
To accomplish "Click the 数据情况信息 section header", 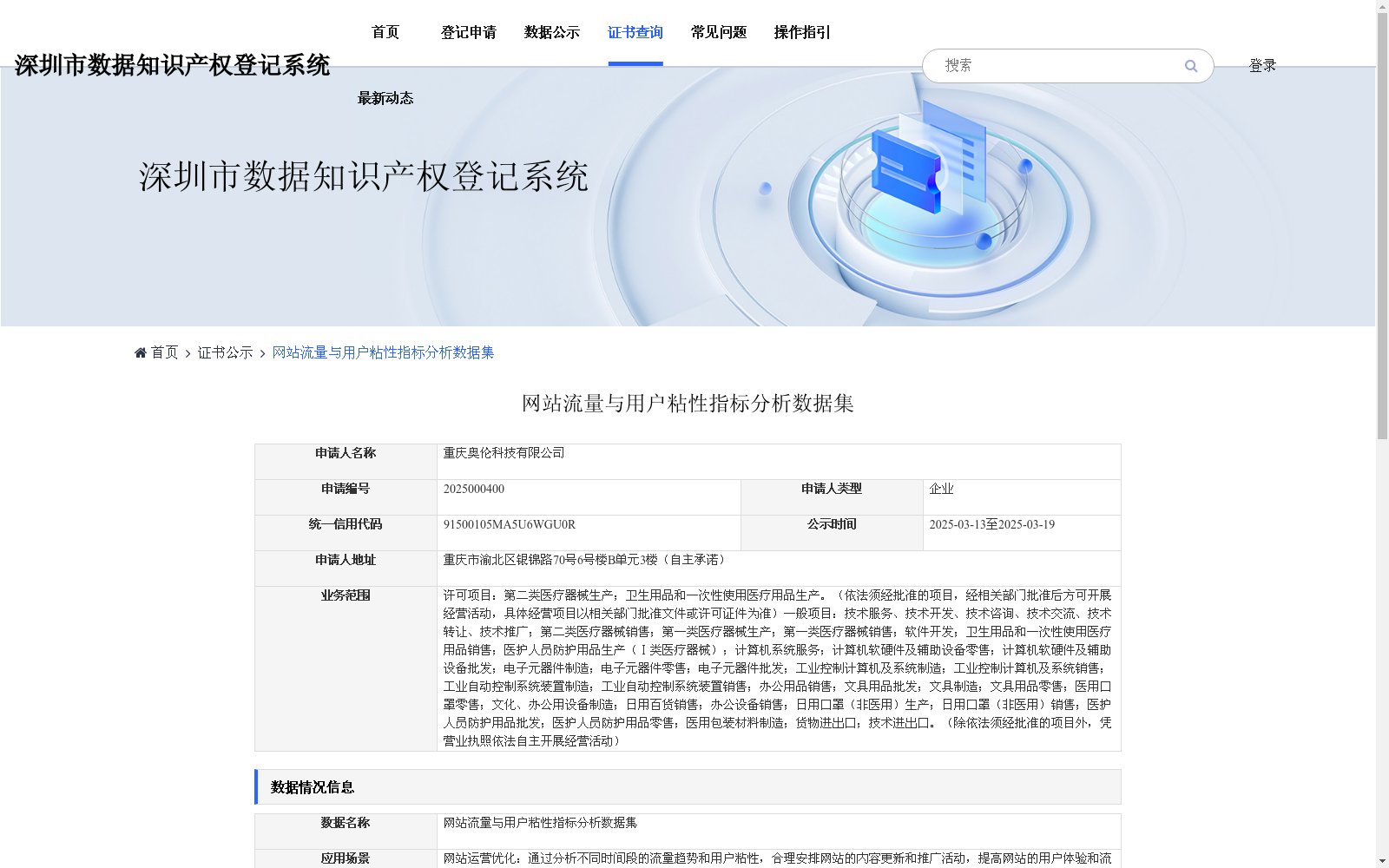I will [688, 787].
